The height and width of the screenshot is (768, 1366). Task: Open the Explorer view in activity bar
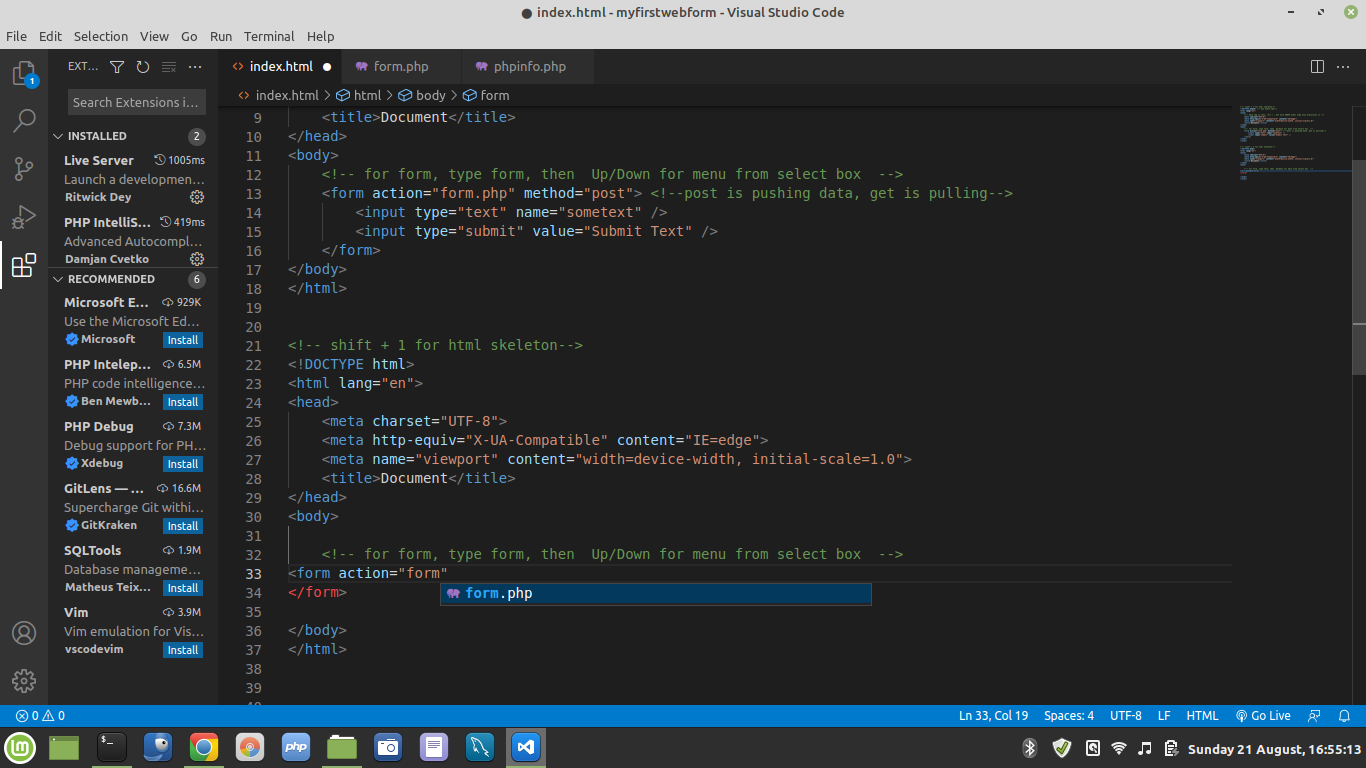coord(24,74)
